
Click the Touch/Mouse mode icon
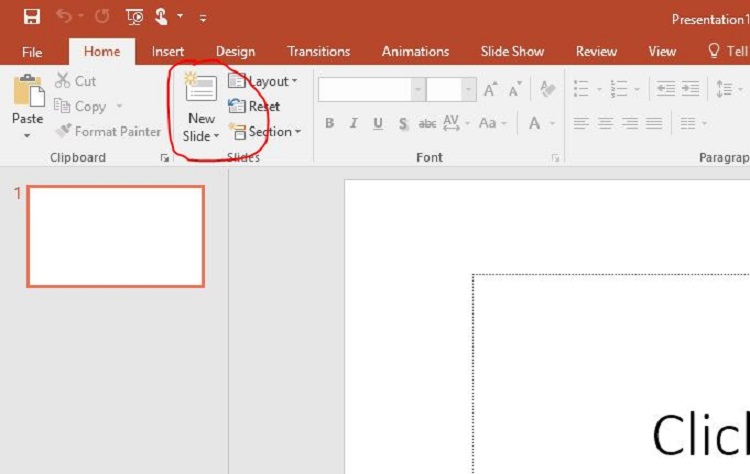(161, 17)
